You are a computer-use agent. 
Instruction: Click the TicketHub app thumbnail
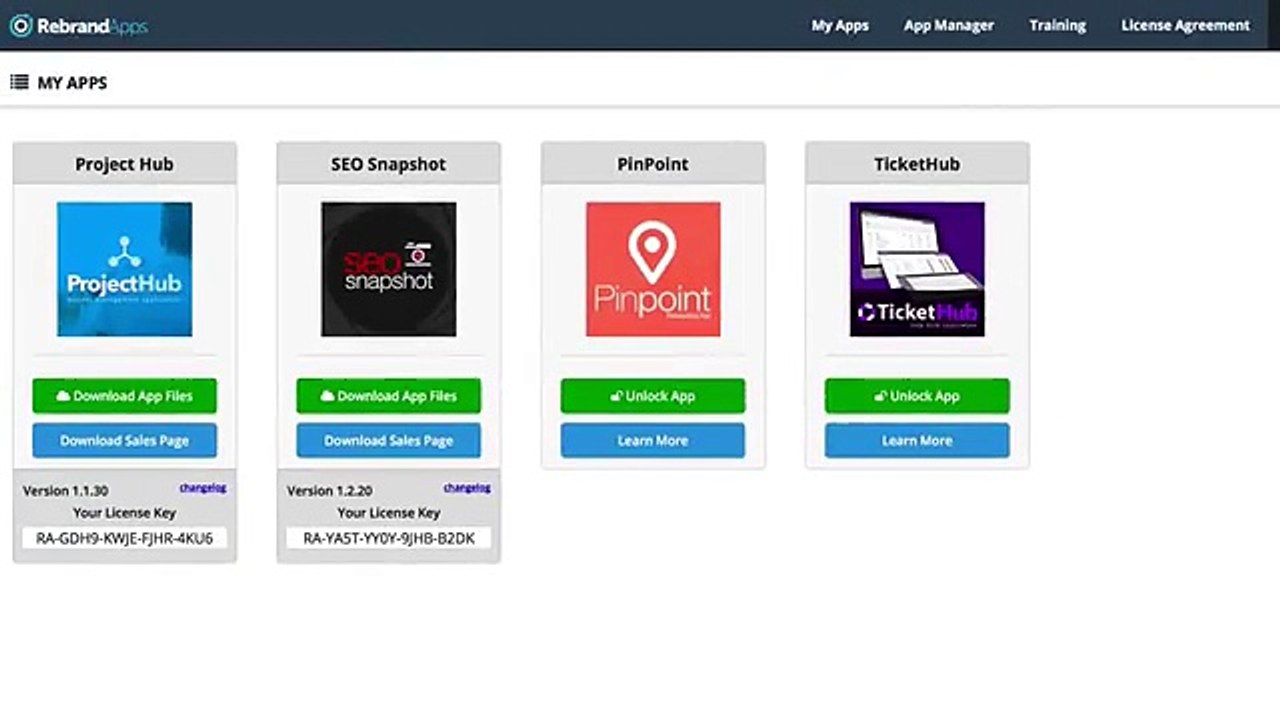coord(917,269)
